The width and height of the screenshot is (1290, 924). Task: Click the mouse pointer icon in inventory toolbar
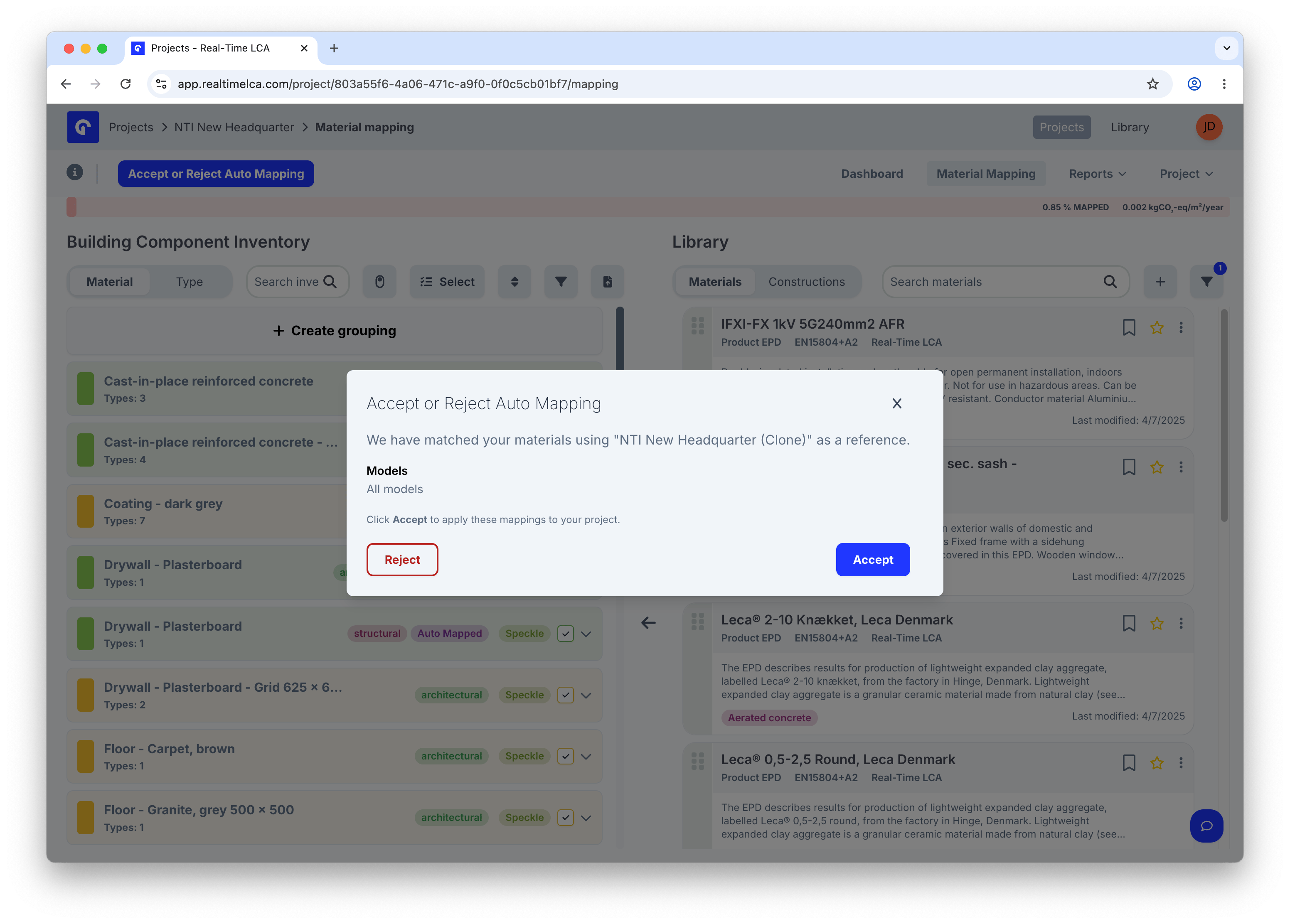380,281
